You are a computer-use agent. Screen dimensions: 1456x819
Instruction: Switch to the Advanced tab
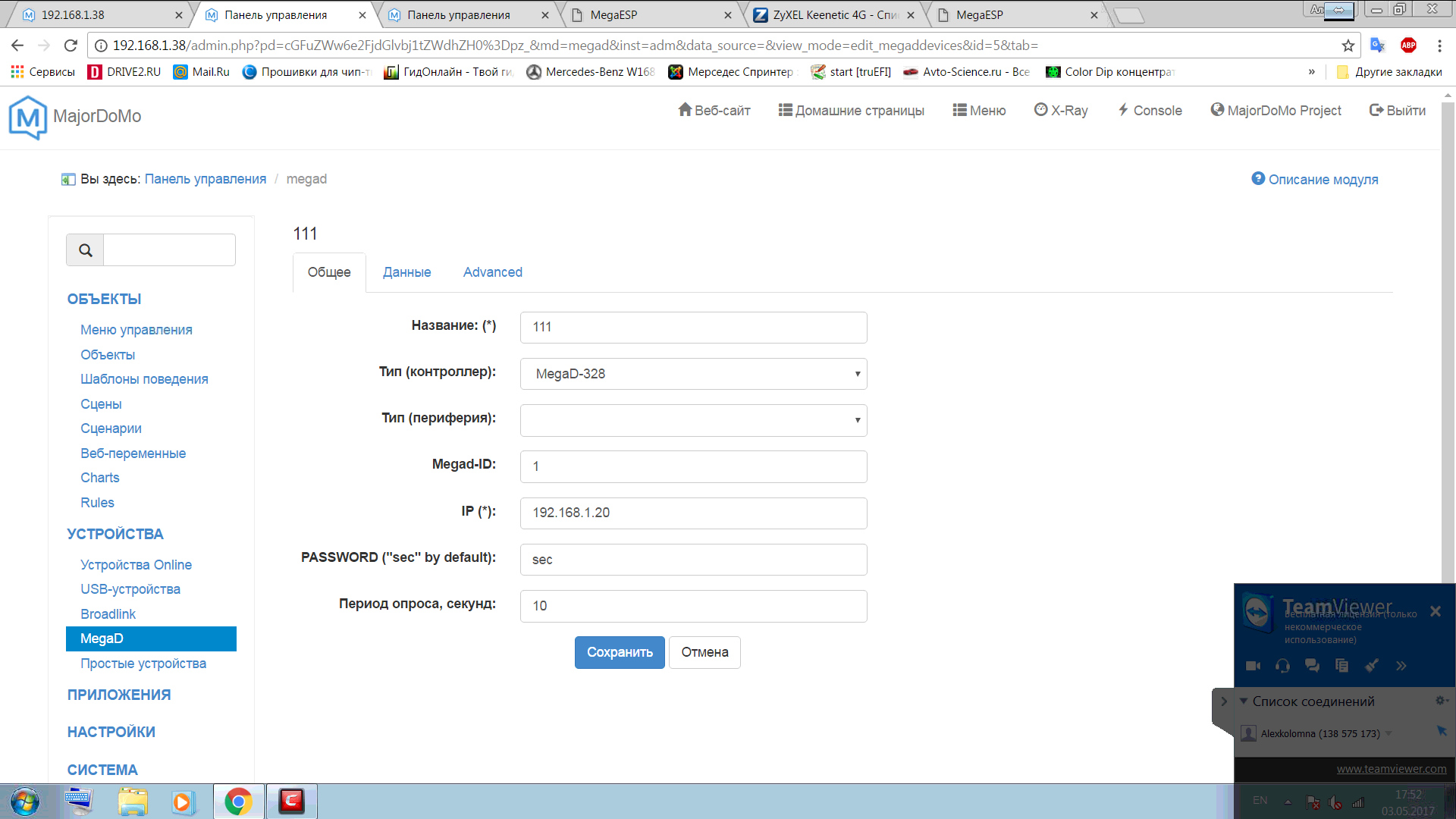[492, 271]
